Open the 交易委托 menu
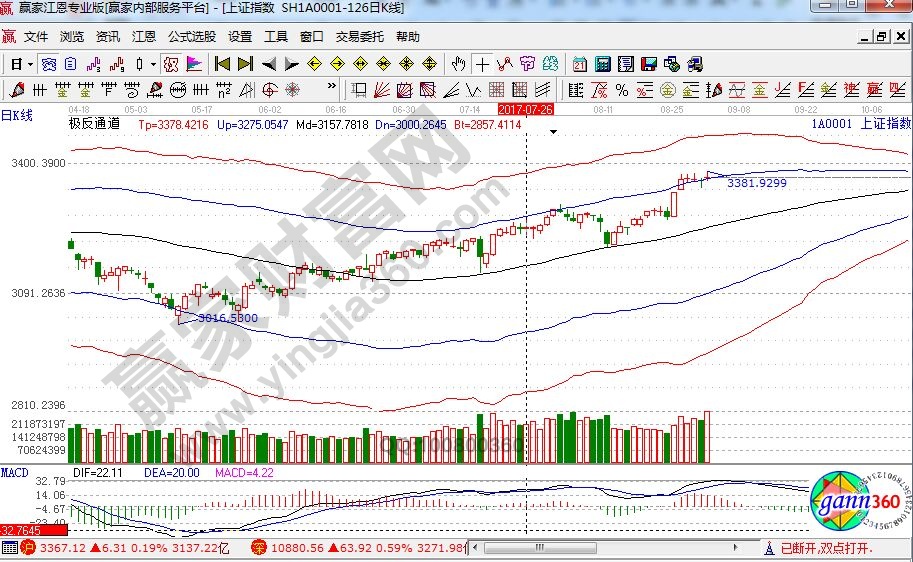The height and width of the screenshot is (562, 913). click(x=359, y=37)
